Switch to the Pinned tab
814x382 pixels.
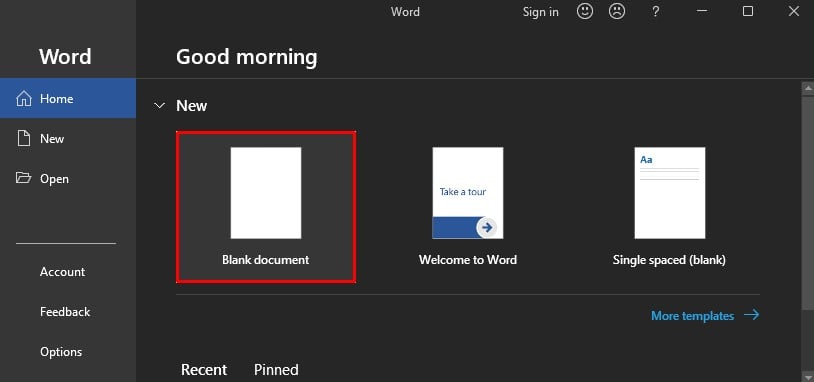[x=276, y=370]
